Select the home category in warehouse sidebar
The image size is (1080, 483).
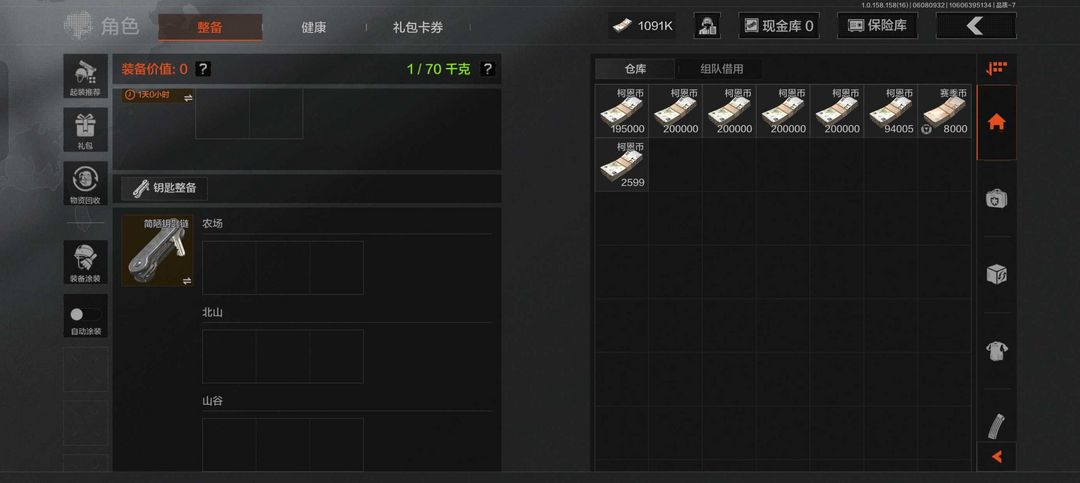coord(996,123)
